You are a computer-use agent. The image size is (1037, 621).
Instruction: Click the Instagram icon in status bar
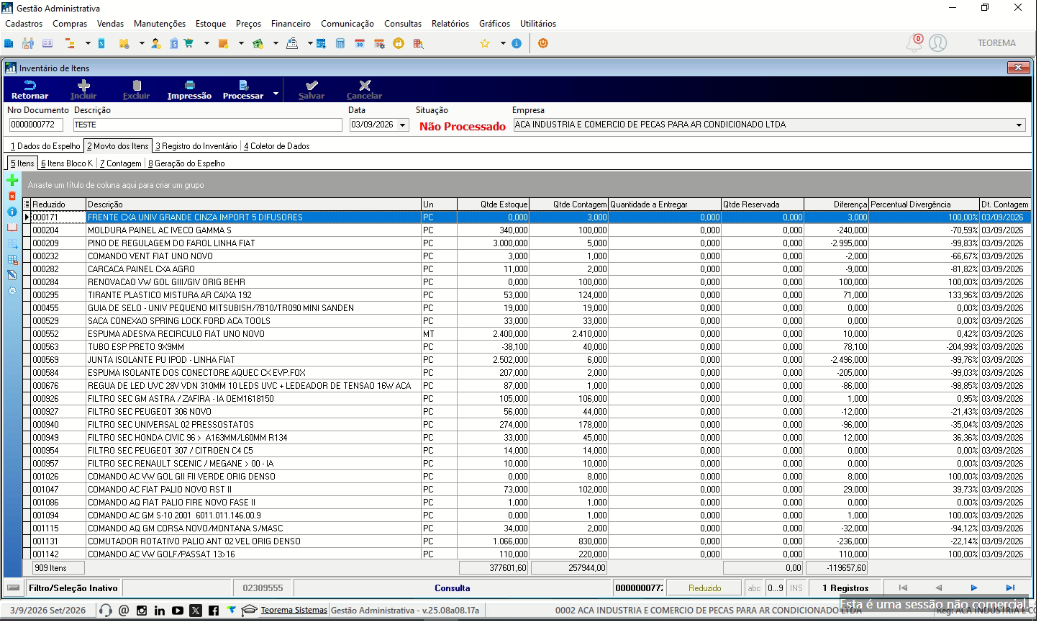pos(142,610)
